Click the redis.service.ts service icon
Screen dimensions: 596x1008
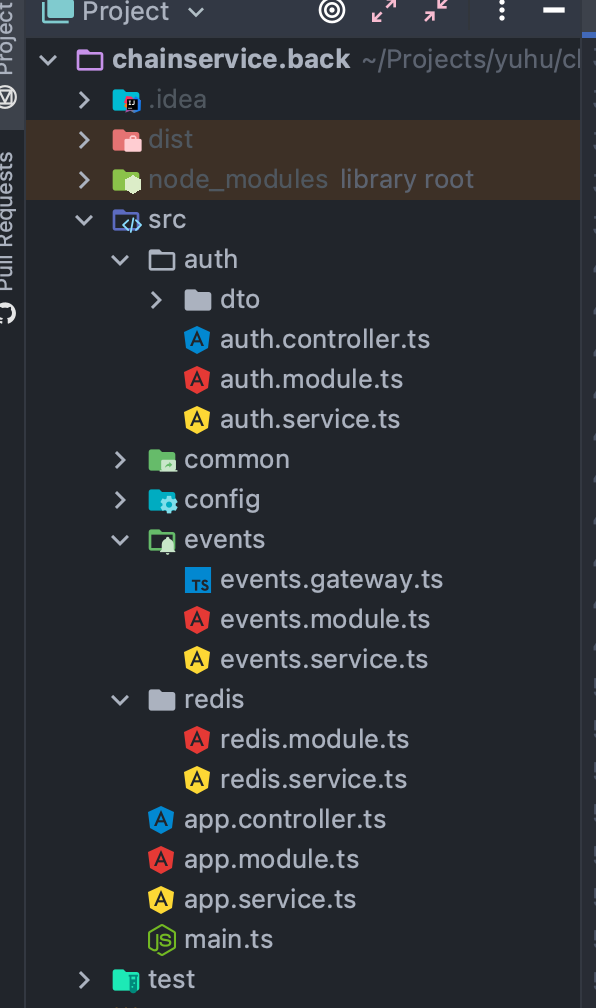point(197,779)
